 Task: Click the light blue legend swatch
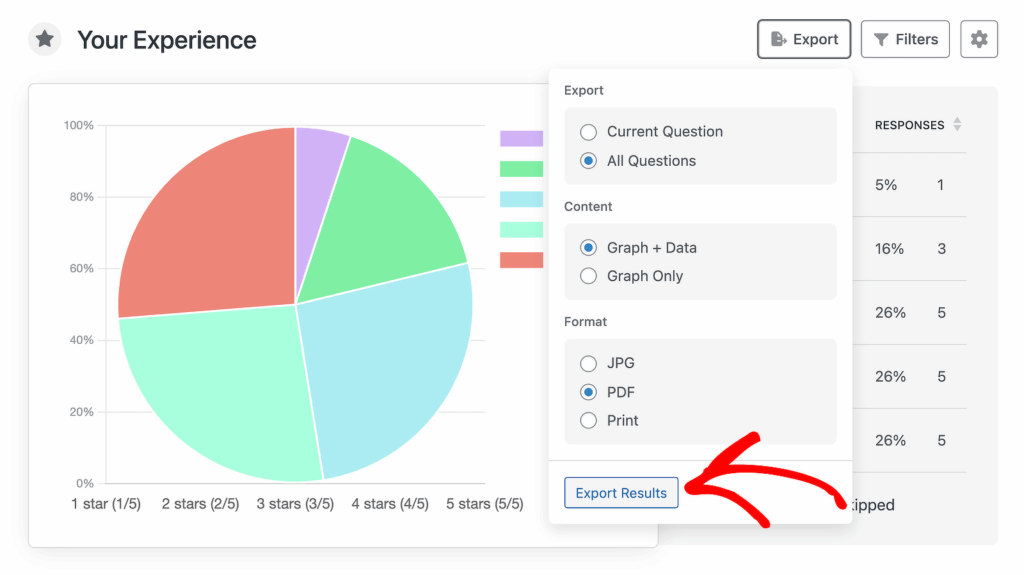(x=521, y=199)
